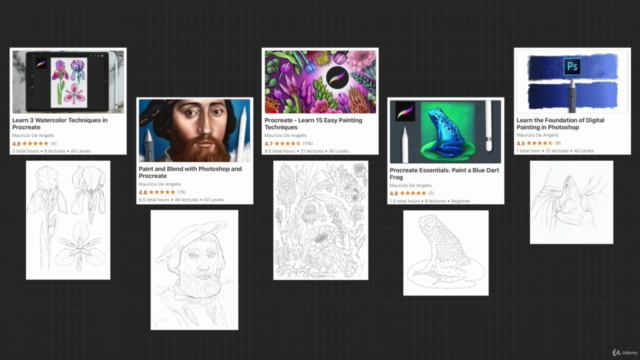Click Maurizio De Angelis under watercolor course
640x360 pixels.
coord(33,136)
